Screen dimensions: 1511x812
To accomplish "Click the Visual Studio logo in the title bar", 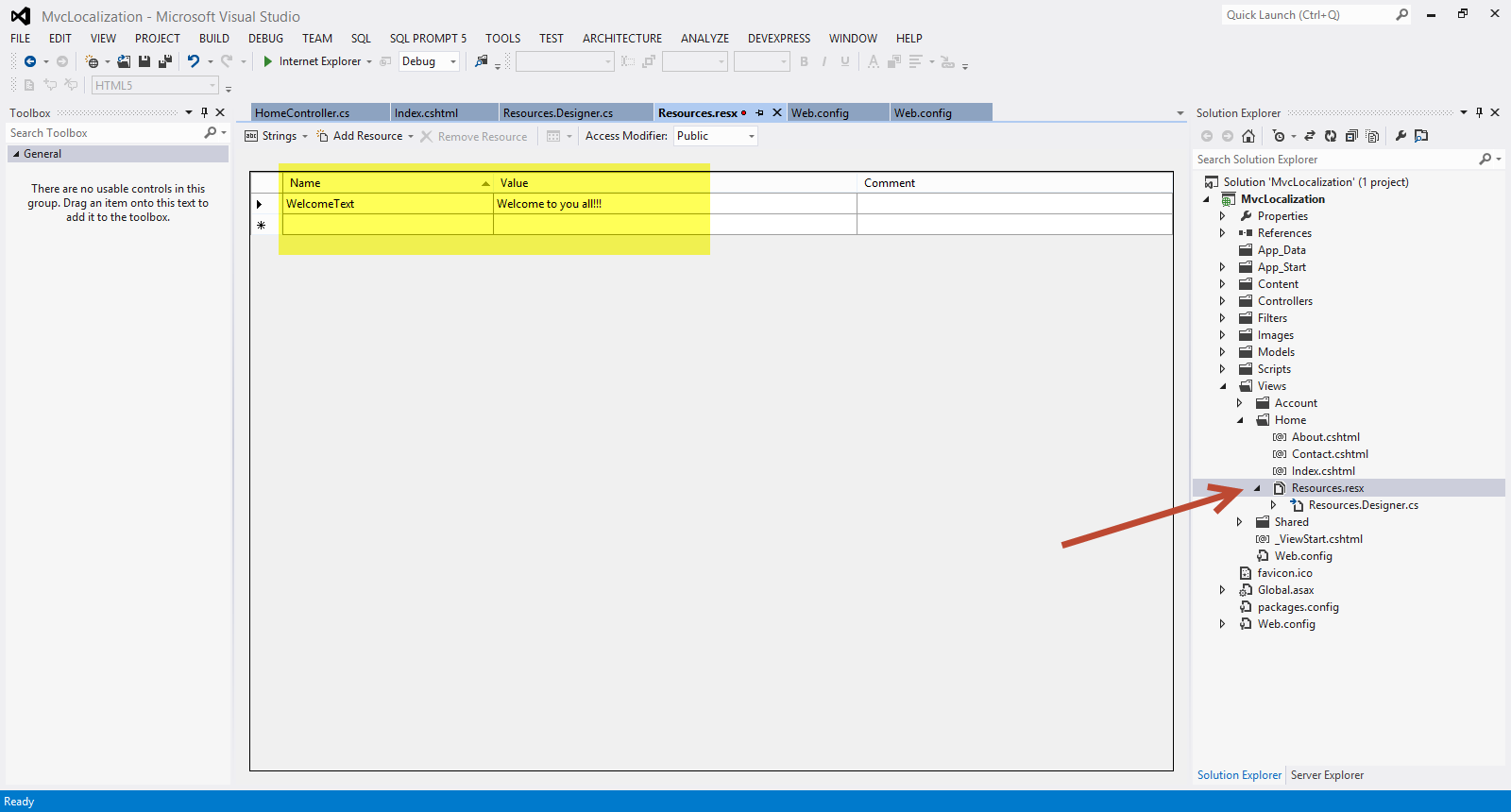I will pos(21,16).
